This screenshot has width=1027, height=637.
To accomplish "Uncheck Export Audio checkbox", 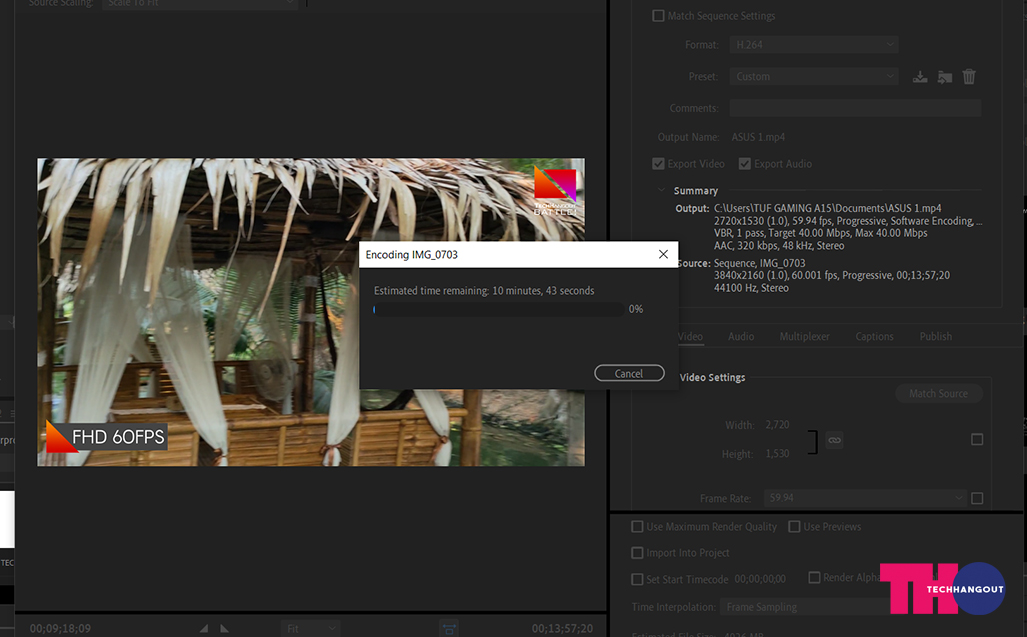I will tap(745, 164).
